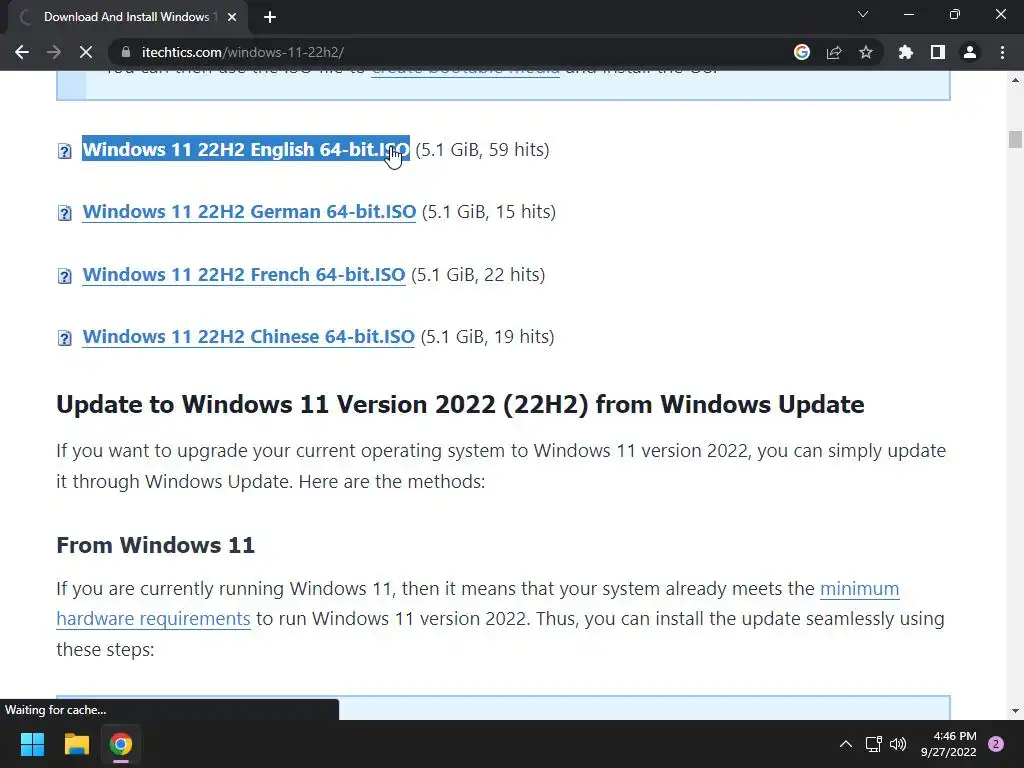This screenshot has width=1024, height=768.
Task: Open the volume tray icon
Action: (898, 744)
